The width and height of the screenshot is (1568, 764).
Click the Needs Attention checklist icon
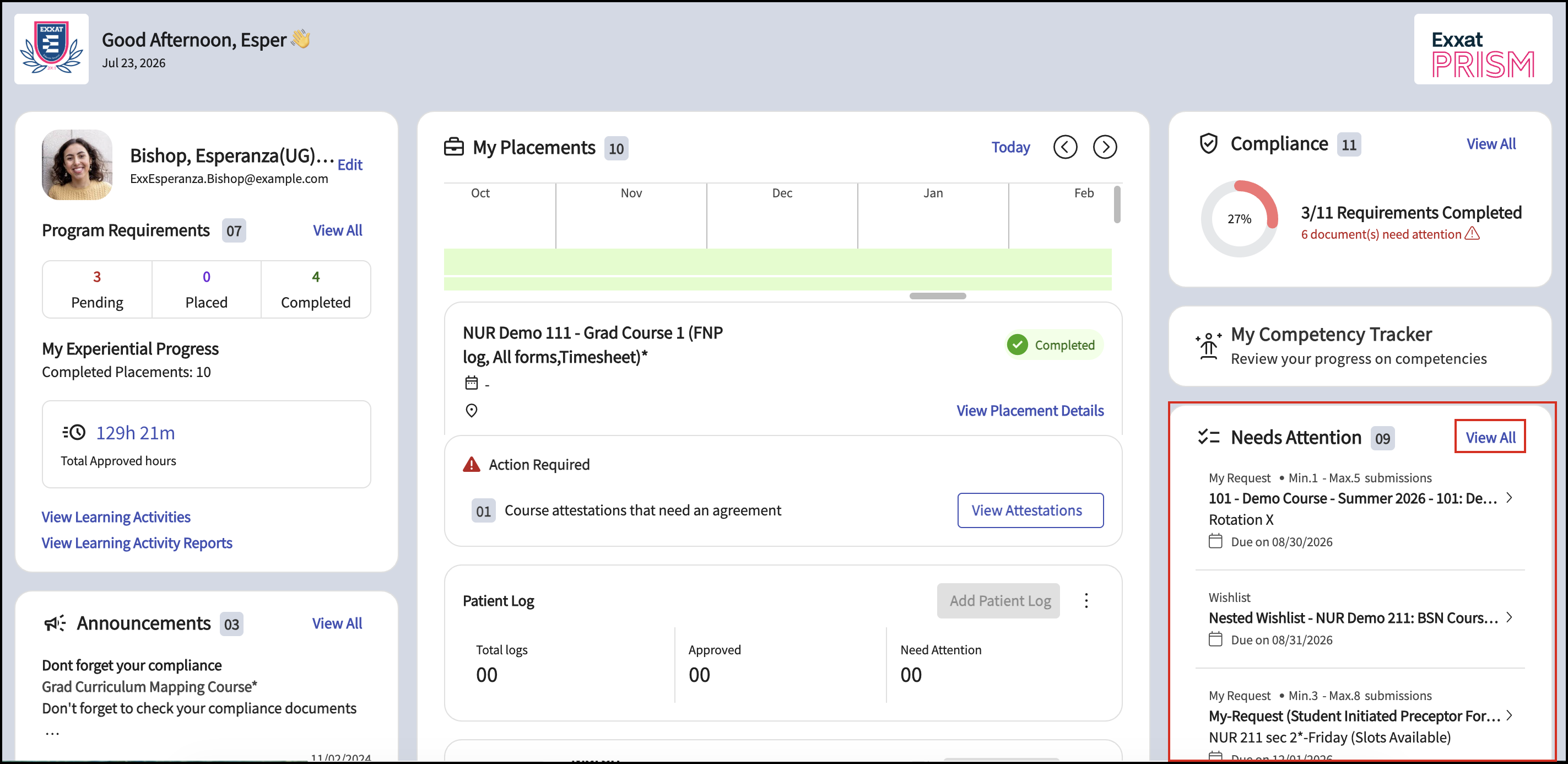1208,437
